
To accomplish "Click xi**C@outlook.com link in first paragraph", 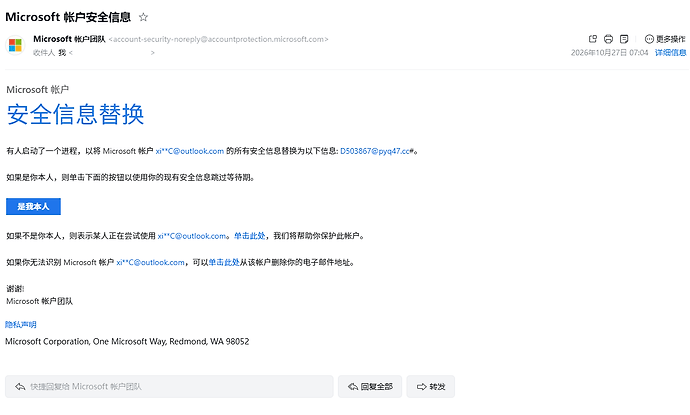I will point(190,151).
